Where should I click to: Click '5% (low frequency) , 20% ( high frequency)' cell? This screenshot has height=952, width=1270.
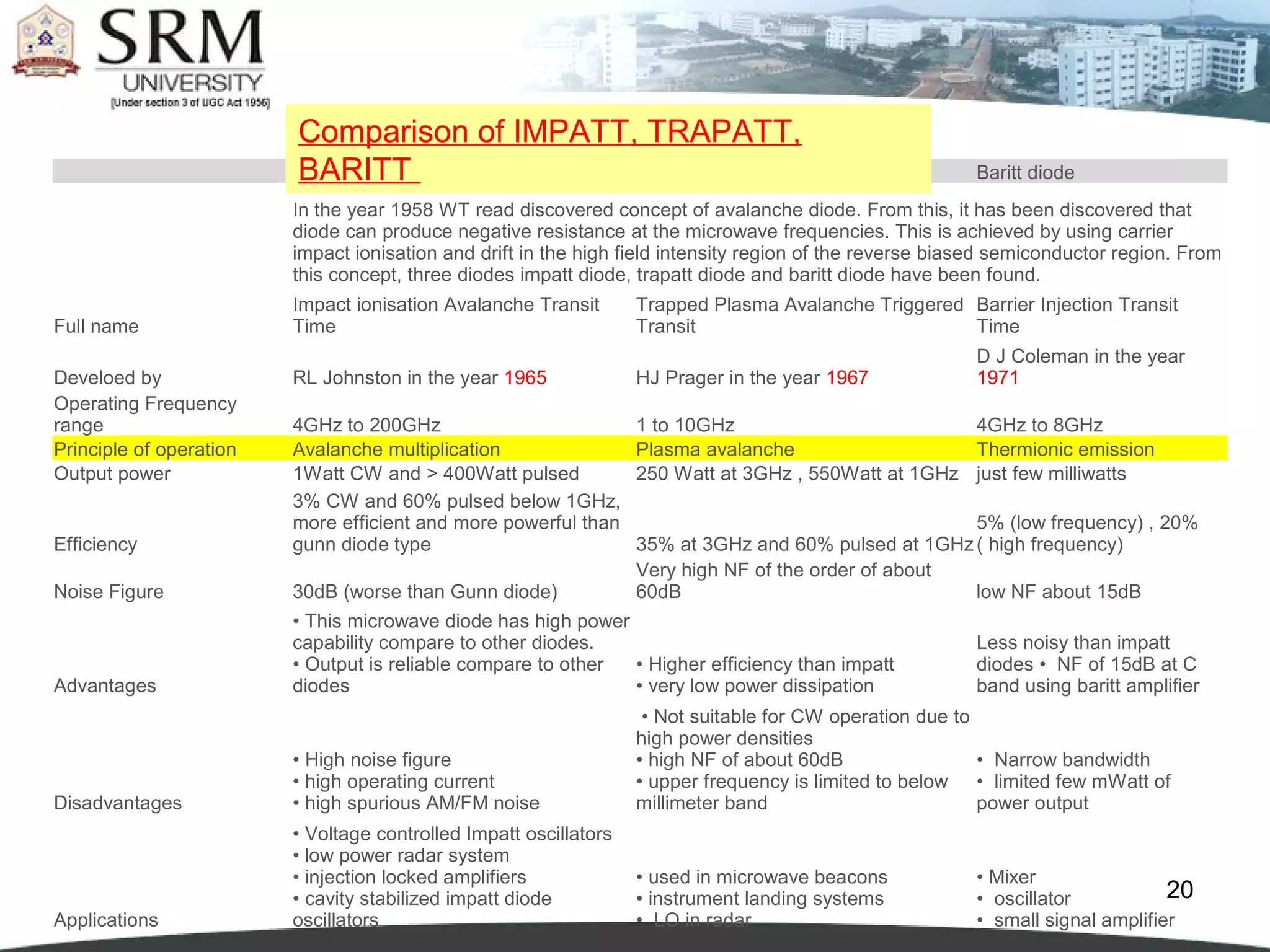[1087, 534]
